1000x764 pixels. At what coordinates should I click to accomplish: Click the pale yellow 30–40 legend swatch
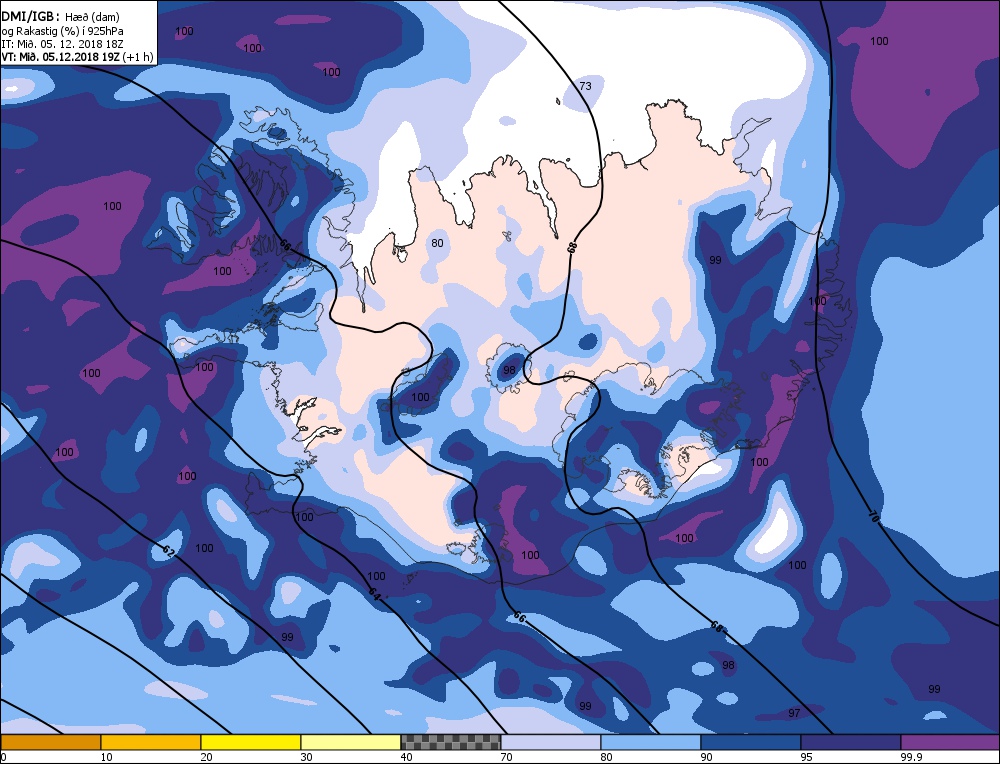(351, 742)
